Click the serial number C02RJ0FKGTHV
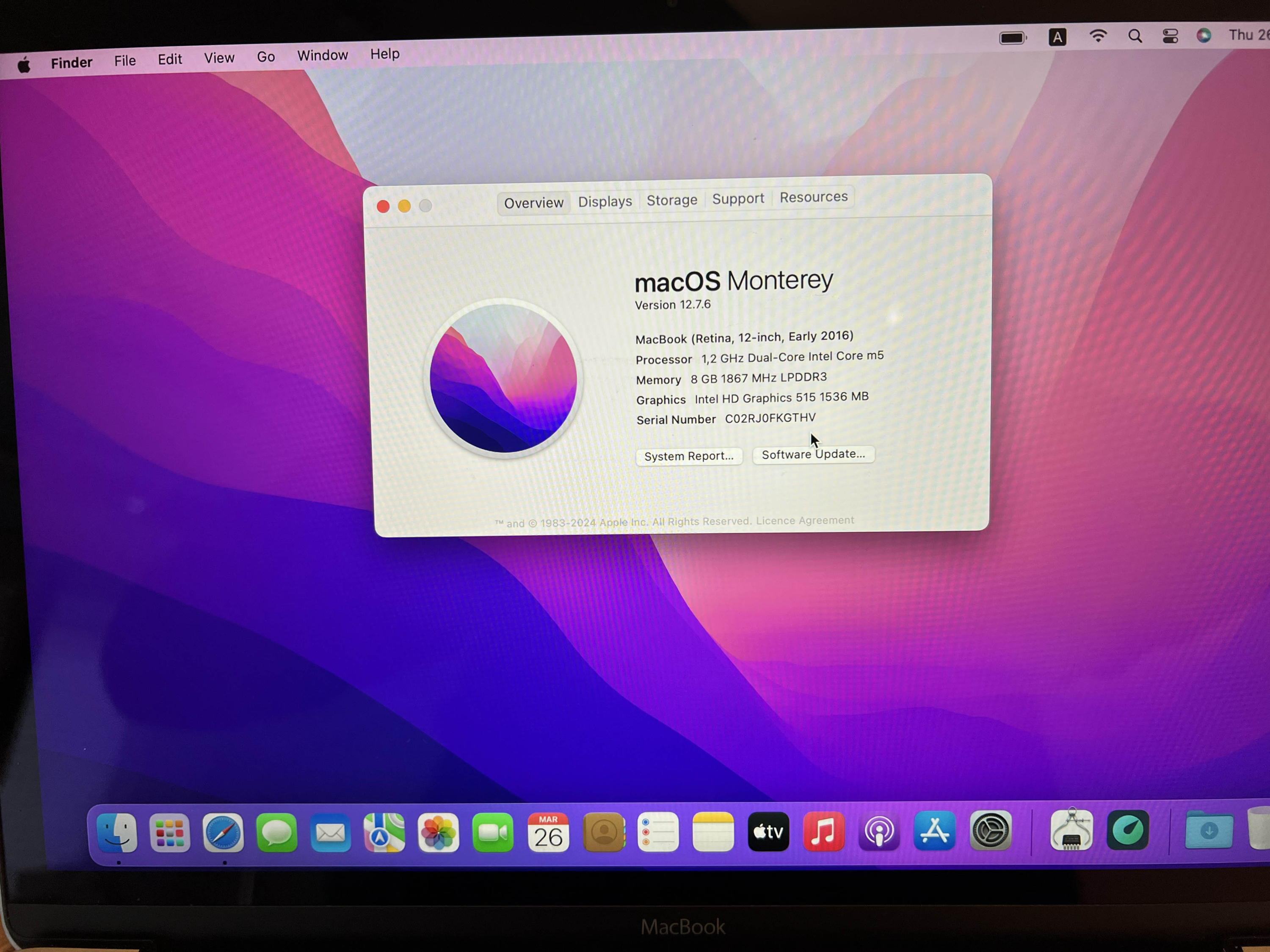The image size is (1270, 952). (770, 418)
